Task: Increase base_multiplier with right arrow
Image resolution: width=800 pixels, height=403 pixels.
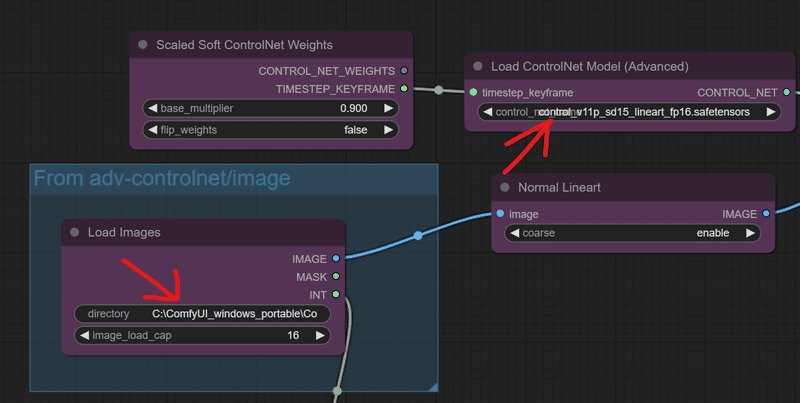Action: click(388, 108)
